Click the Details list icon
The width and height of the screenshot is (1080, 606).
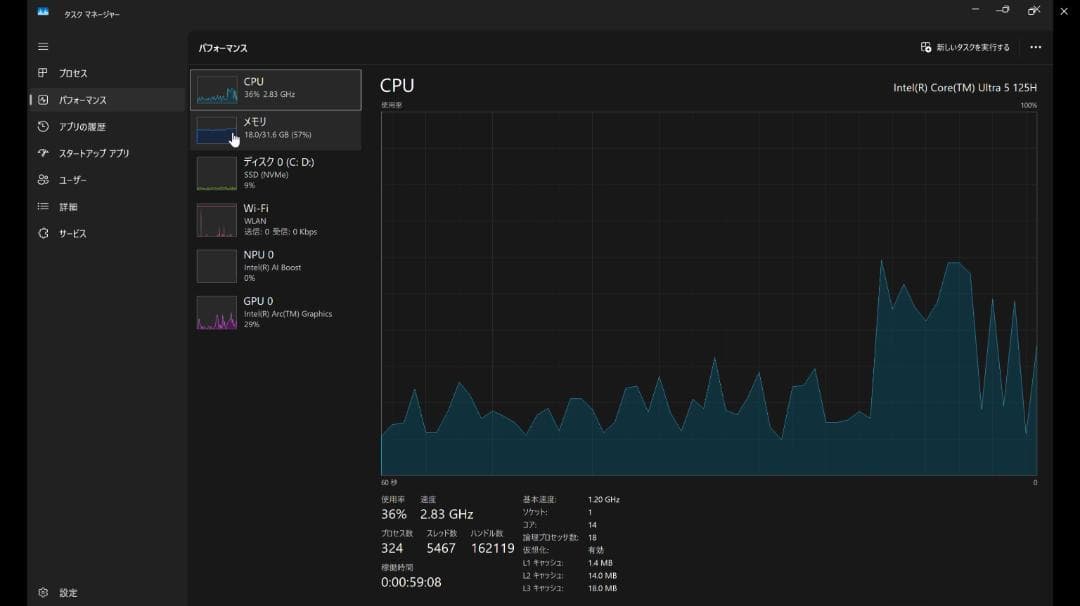coord(43,207)
